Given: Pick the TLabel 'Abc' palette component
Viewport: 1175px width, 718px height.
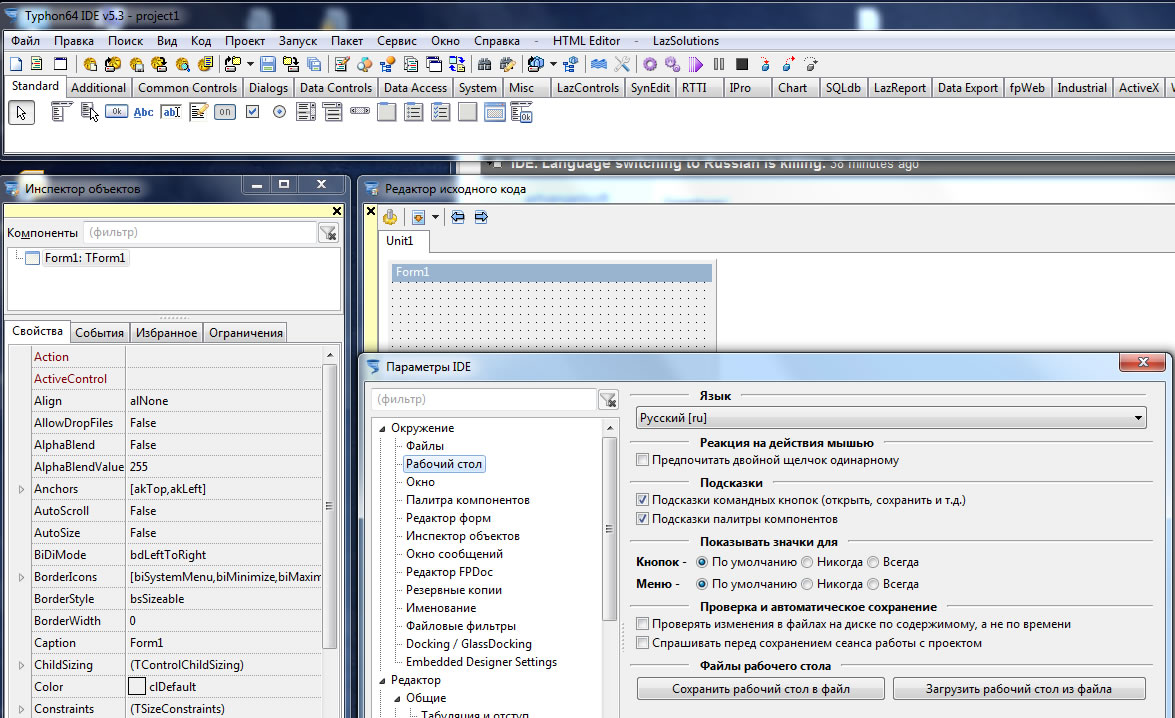Looking at the screenshot, I should click(x=143, y=112).
